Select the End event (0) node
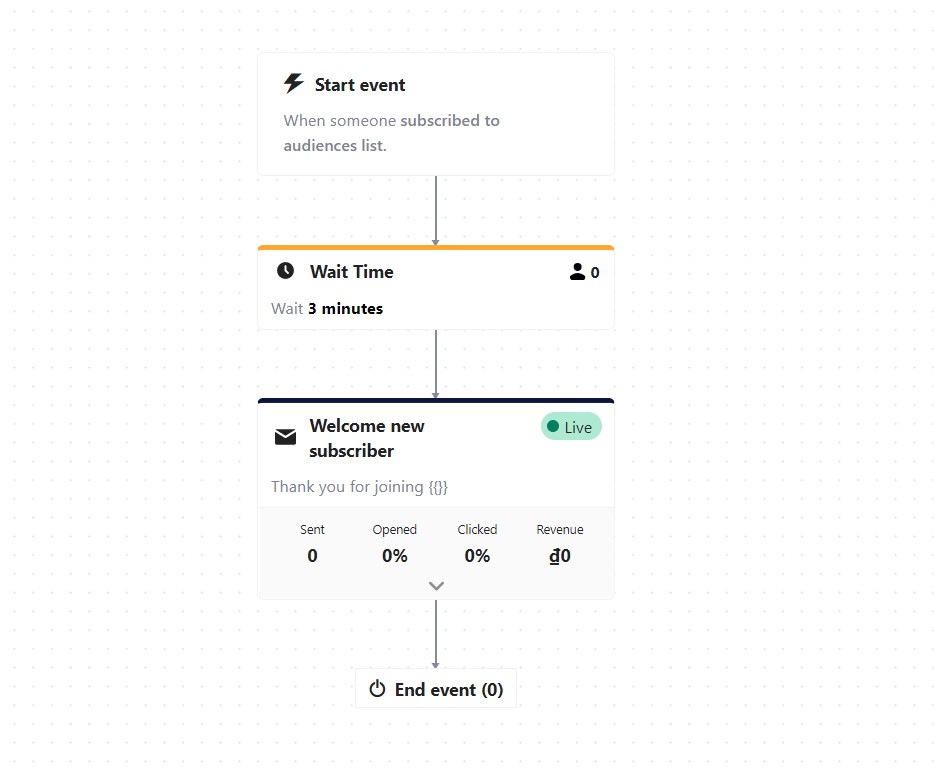The image size is (934, 772). point(436,689)
